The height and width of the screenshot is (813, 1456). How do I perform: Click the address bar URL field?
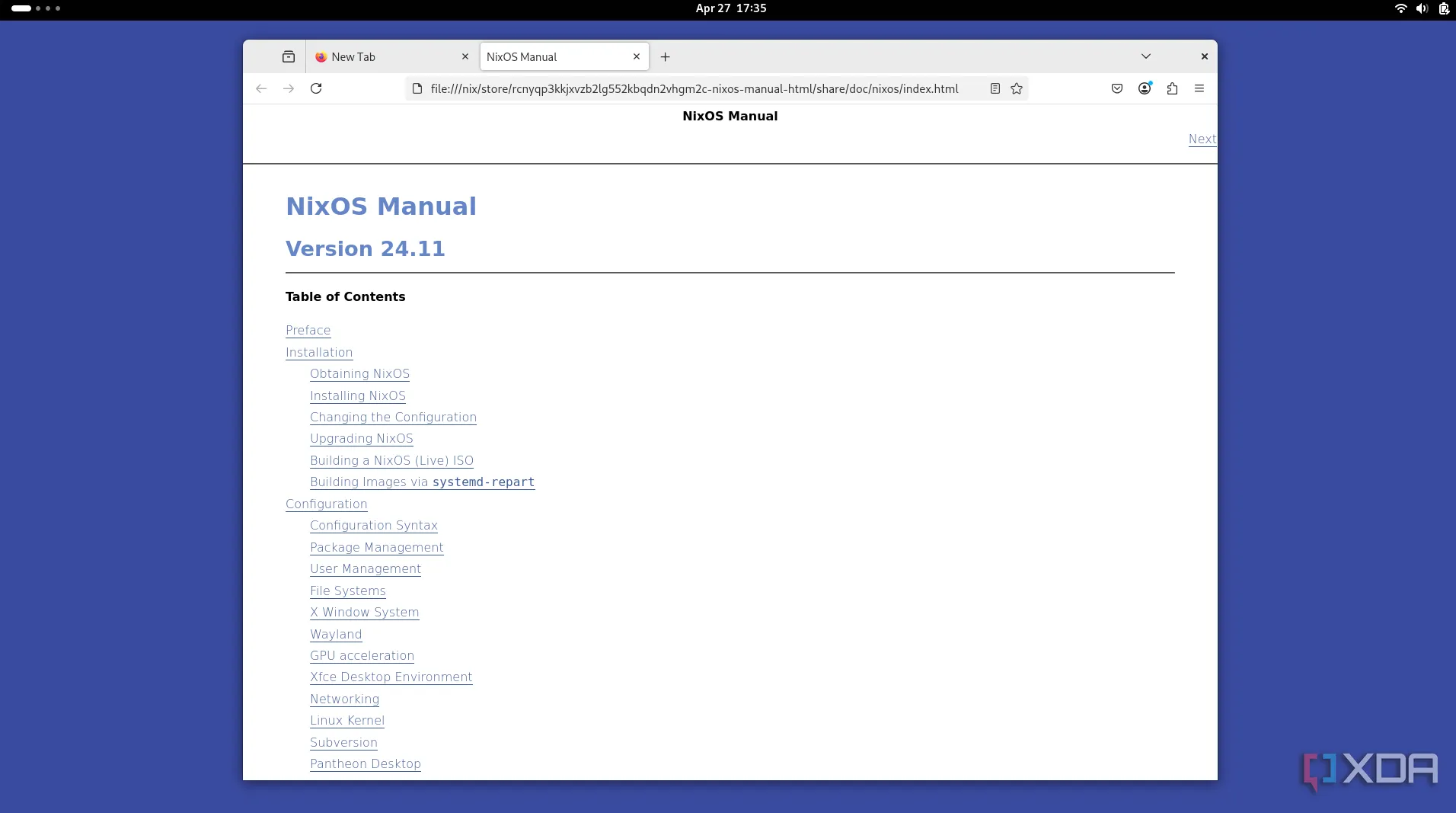click(693, 88)
